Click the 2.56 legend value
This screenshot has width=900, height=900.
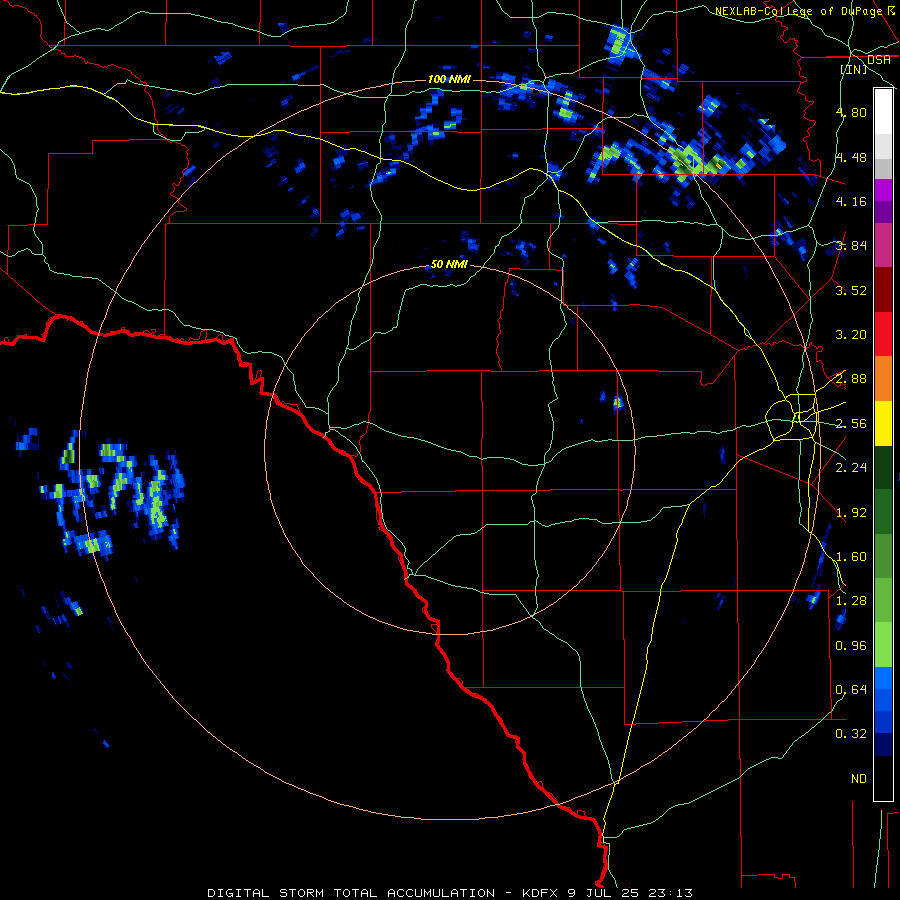851,424
